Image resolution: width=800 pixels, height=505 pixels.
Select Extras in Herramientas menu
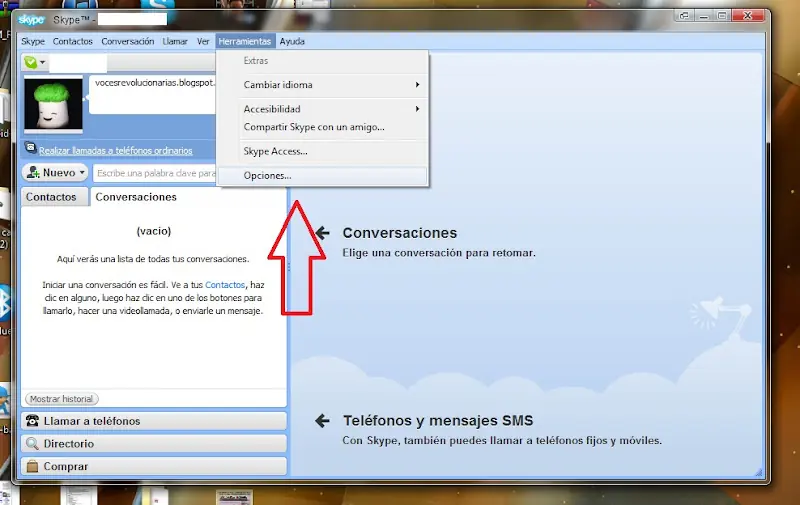click(x=322, y=61)
